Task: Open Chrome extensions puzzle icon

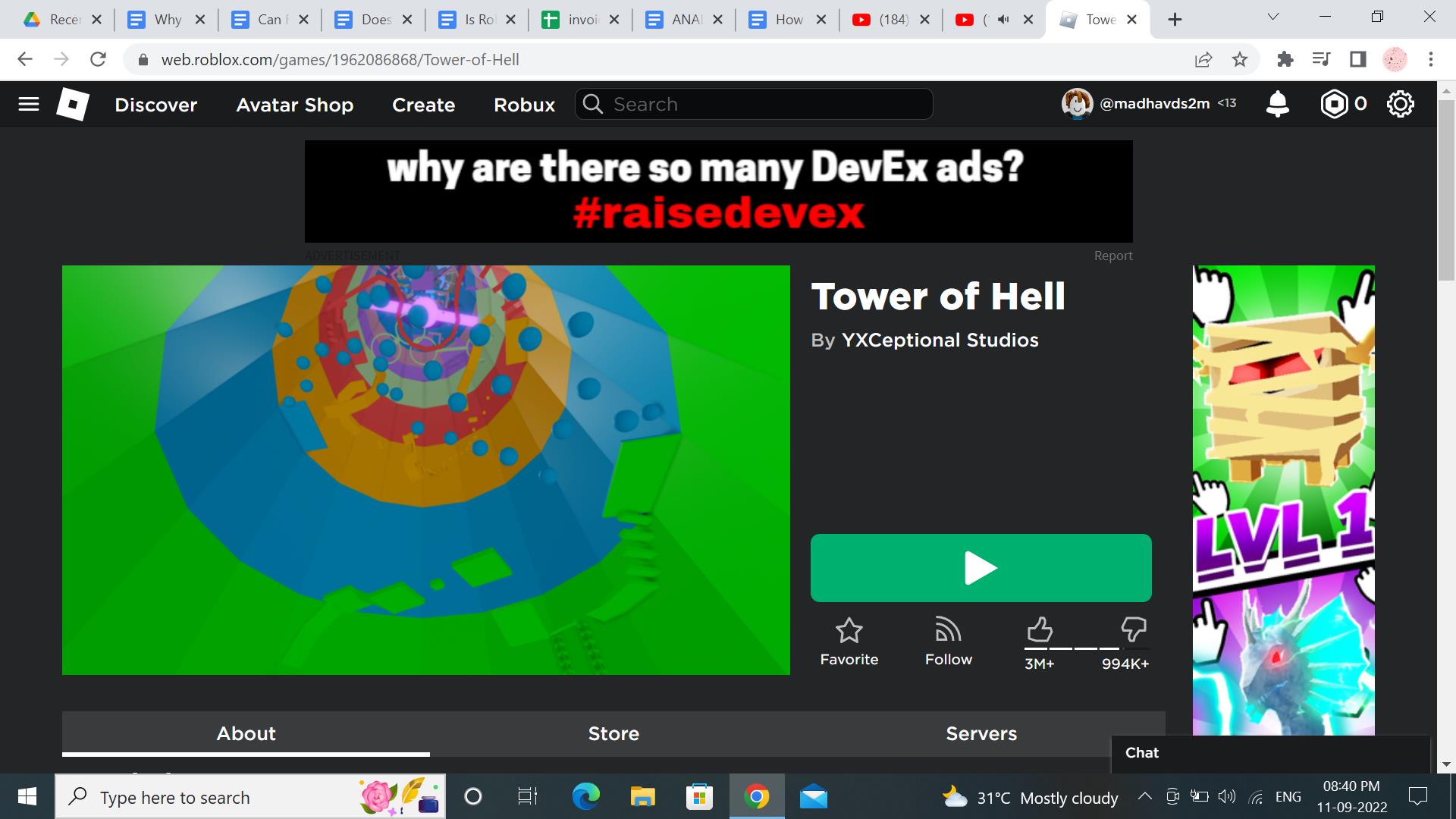Action: pos(1285,59)
